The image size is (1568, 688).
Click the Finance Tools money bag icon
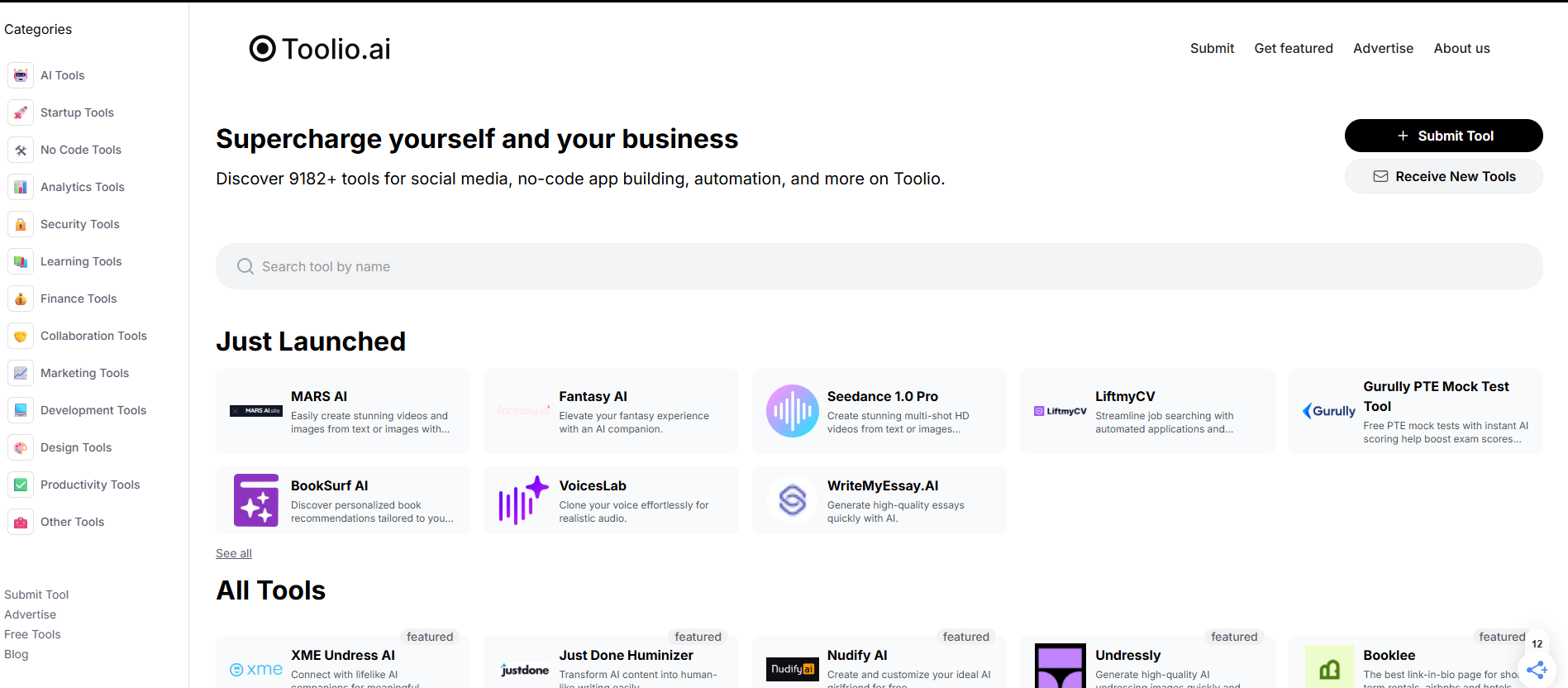[x=21, y=299]
